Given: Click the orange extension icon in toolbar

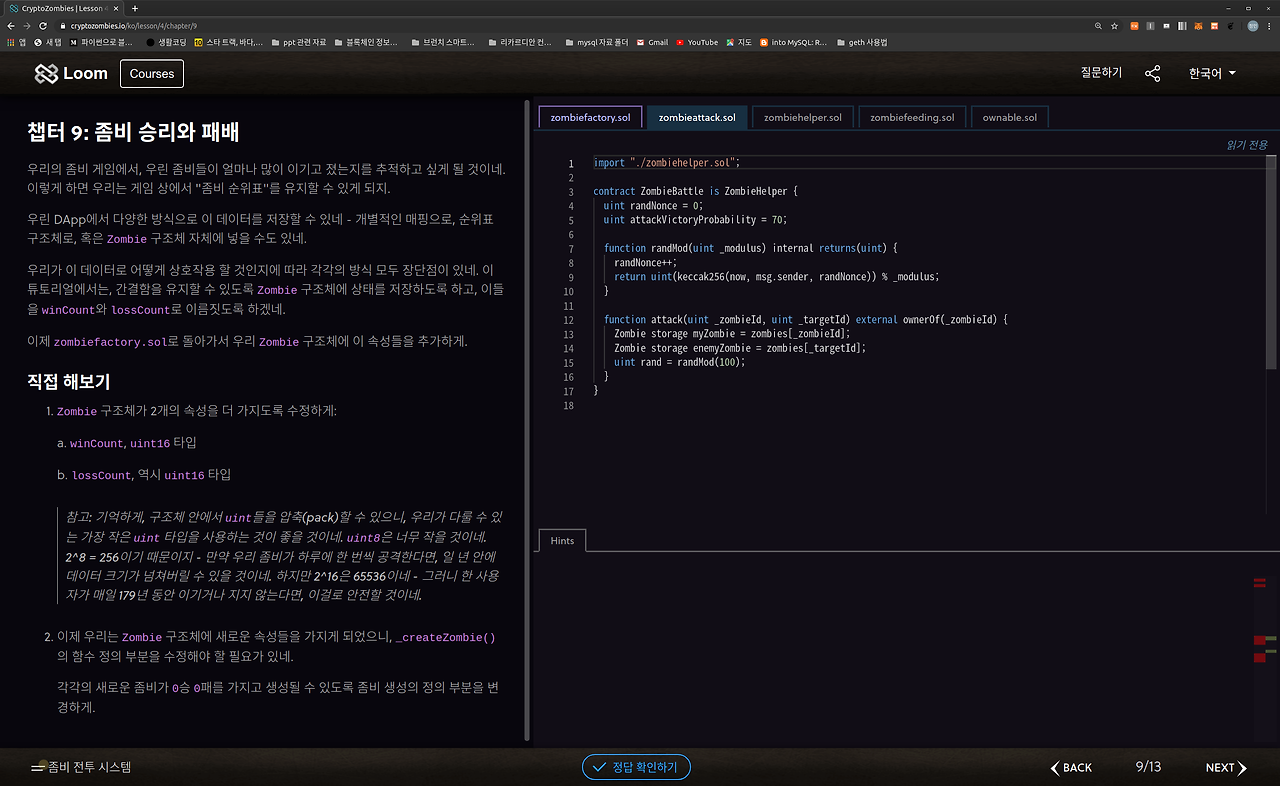Looking at the screenshot, I should (1134, 25).
